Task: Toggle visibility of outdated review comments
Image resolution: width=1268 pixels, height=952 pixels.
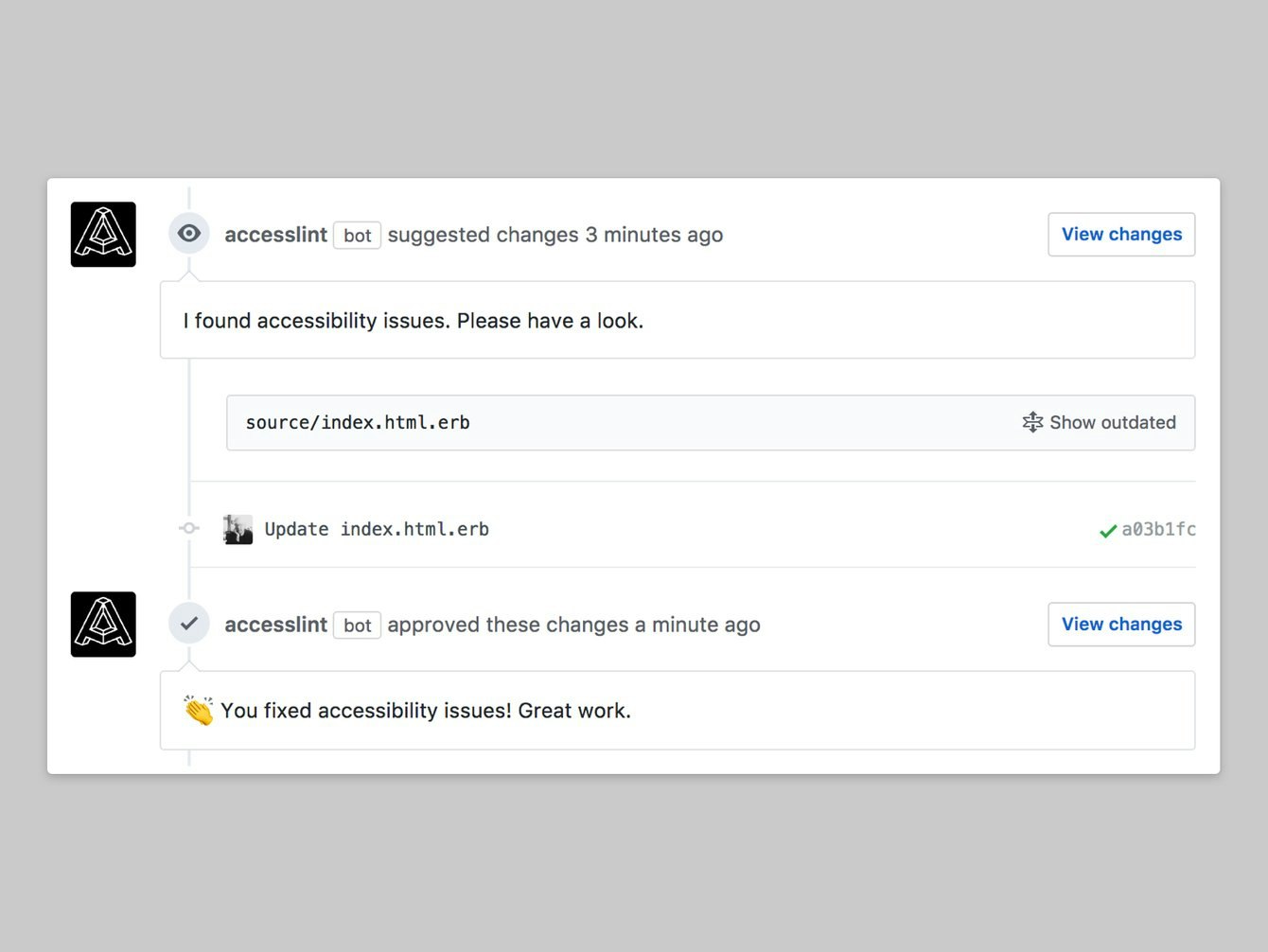Action: coord(1101,422)
